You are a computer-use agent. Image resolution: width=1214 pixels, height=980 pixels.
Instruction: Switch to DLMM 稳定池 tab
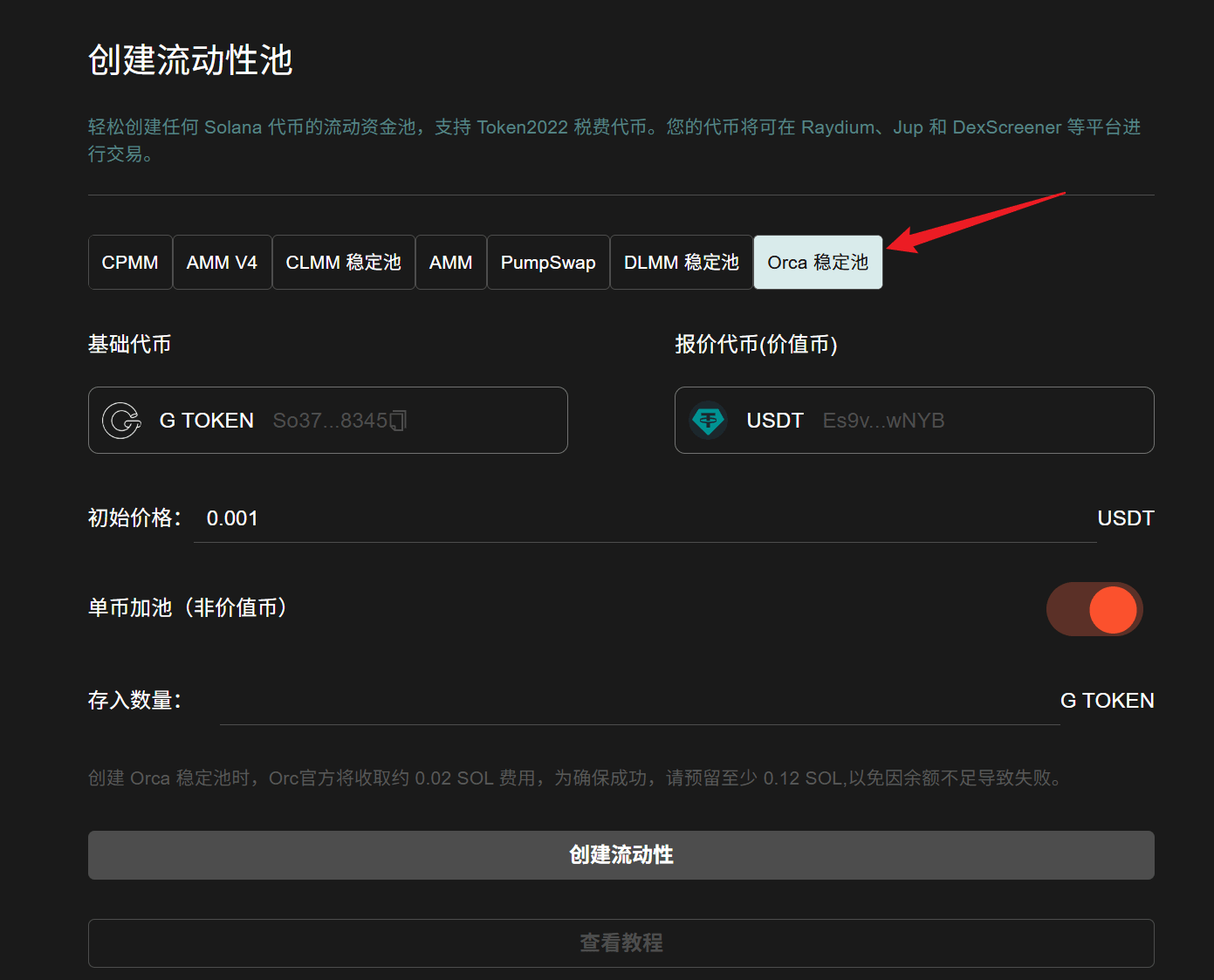click(681, 262)
